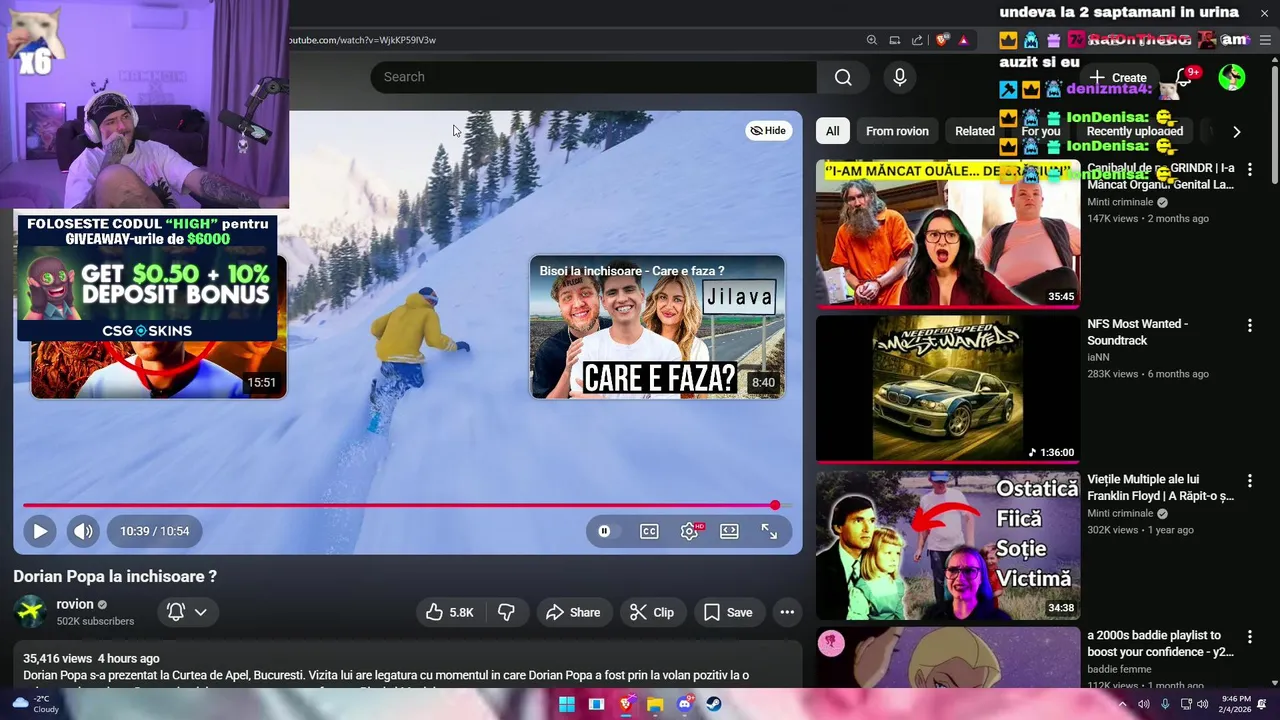Toggle the autoplay switch in player
Viewport: 1280px width, 720px height.
tap(608, 531)
